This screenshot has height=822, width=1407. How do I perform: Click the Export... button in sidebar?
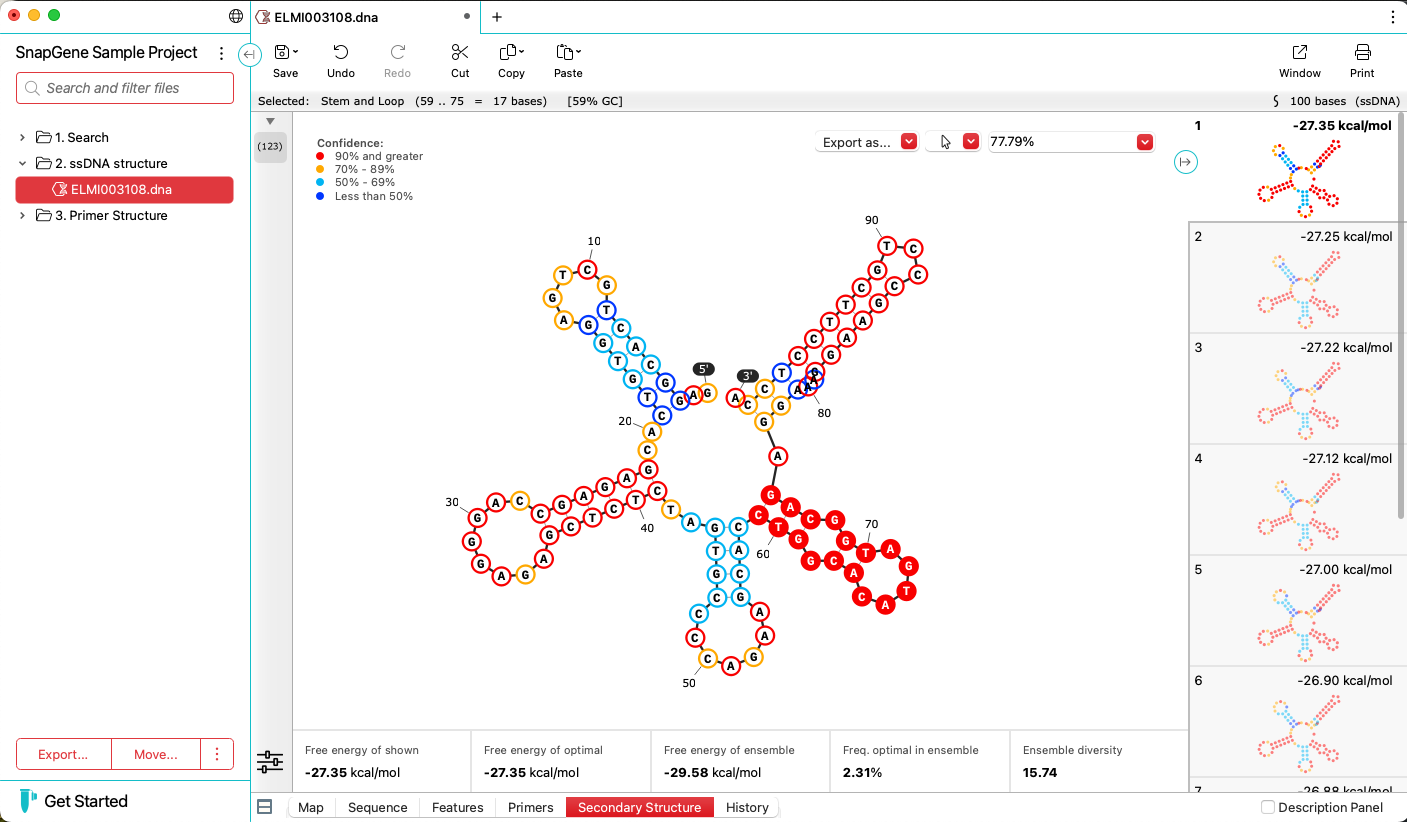click(x=63, y=754)
